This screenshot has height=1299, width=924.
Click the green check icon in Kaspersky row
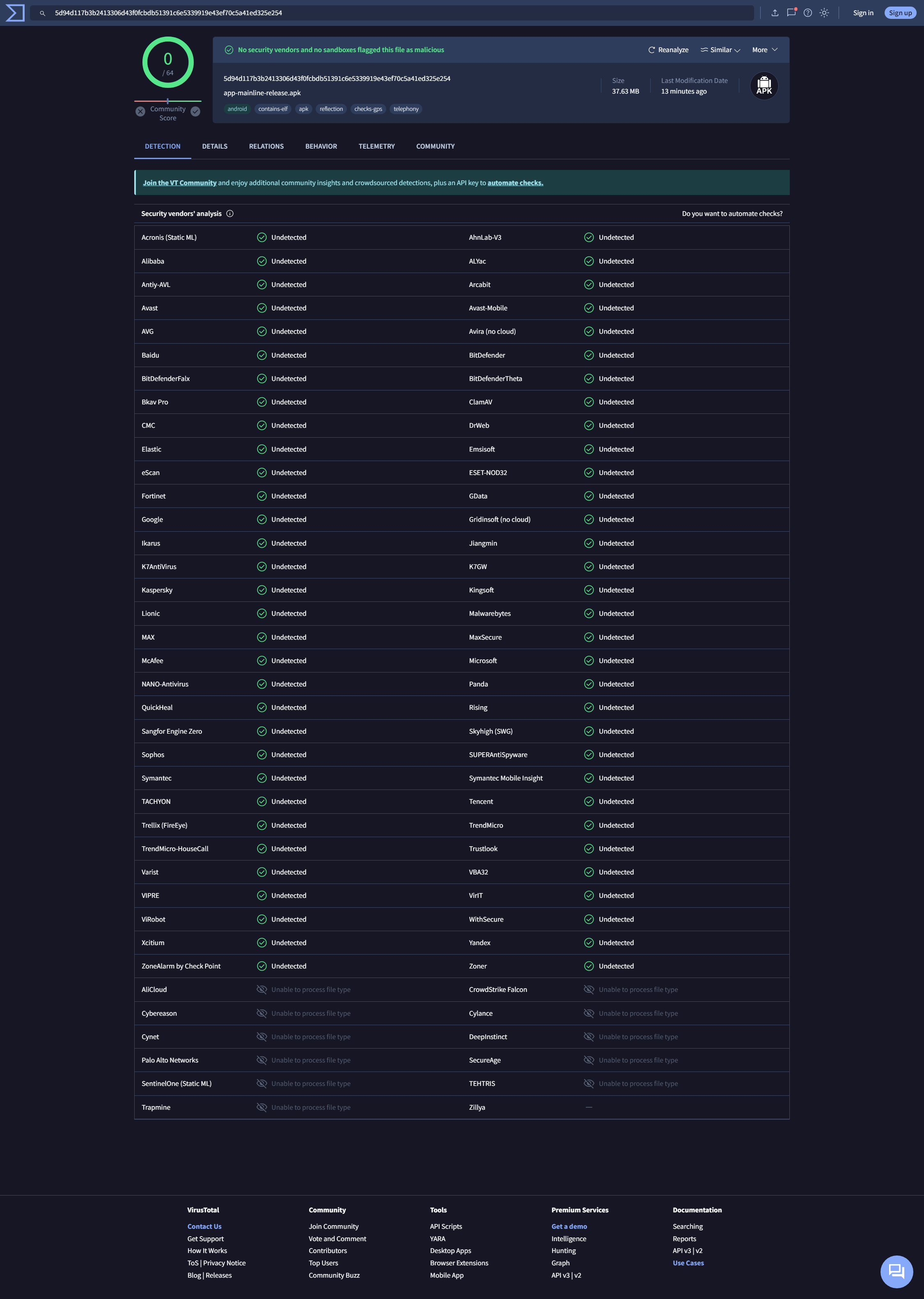(262, 590)
